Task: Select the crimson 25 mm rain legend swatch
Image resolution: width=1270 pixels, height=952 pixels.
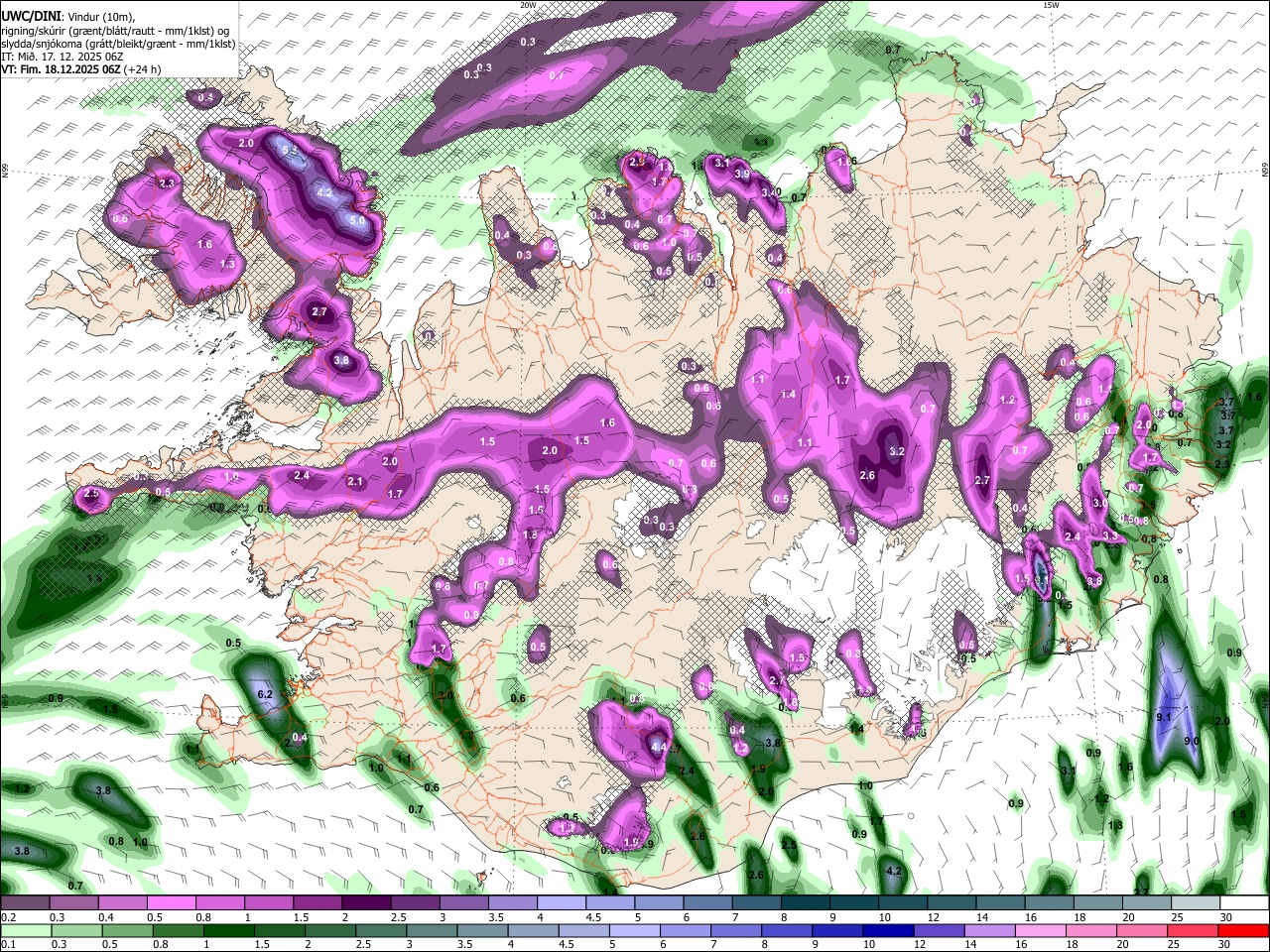Action: 1193,930
